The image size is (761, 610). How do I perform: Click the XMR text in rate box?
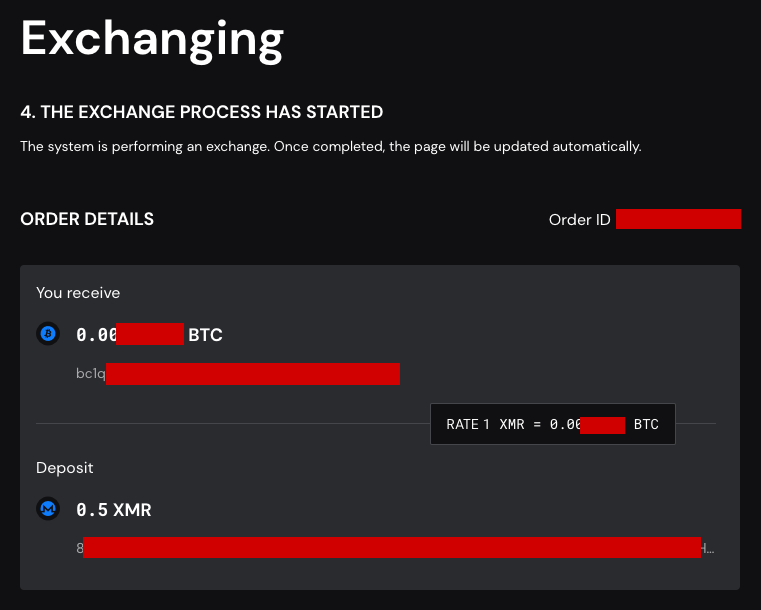pyautogui.click(x=512, y=425)
